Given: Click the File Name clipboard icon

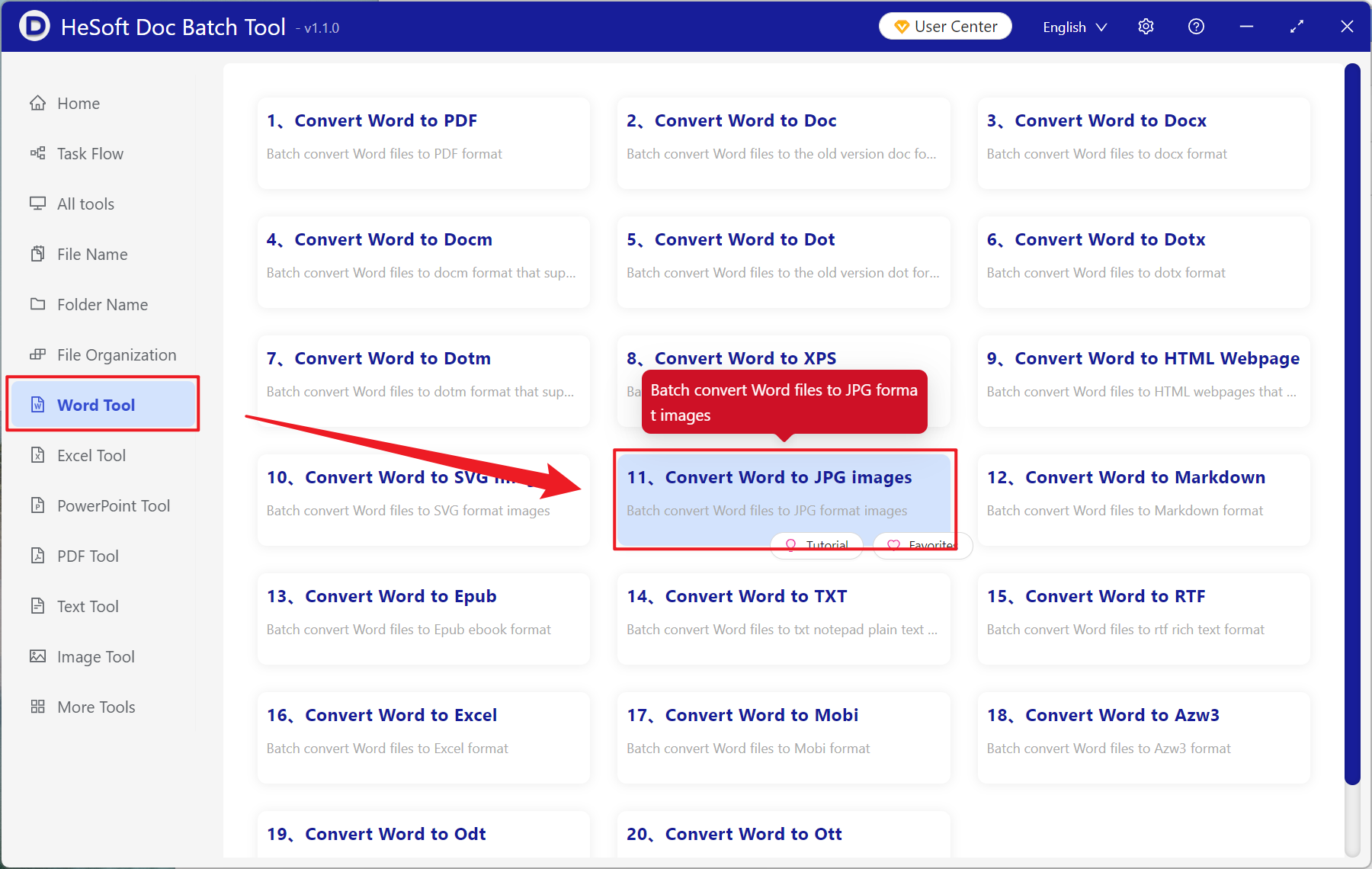Looking at the screenshot, I should [37, 254].
